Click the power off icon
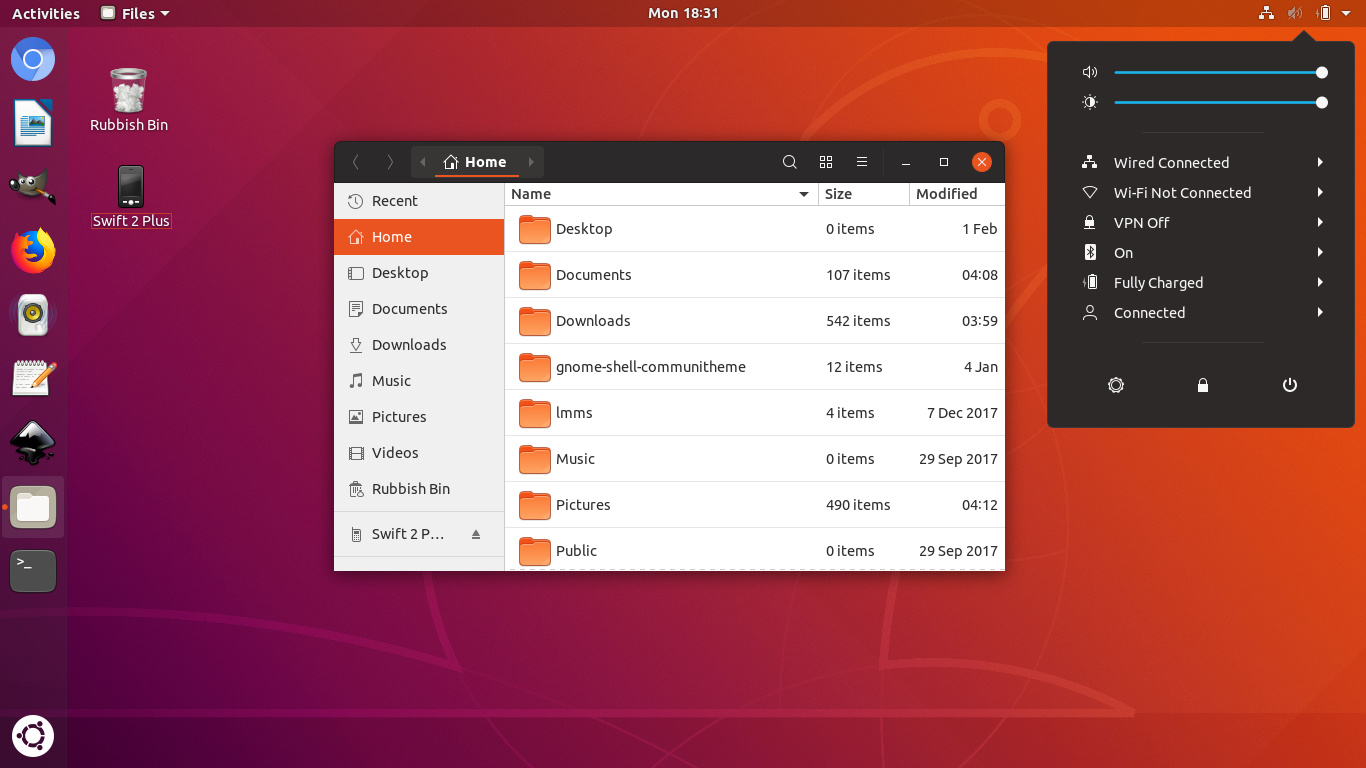Screen dimensions: 1366x768 [1290, 385]
